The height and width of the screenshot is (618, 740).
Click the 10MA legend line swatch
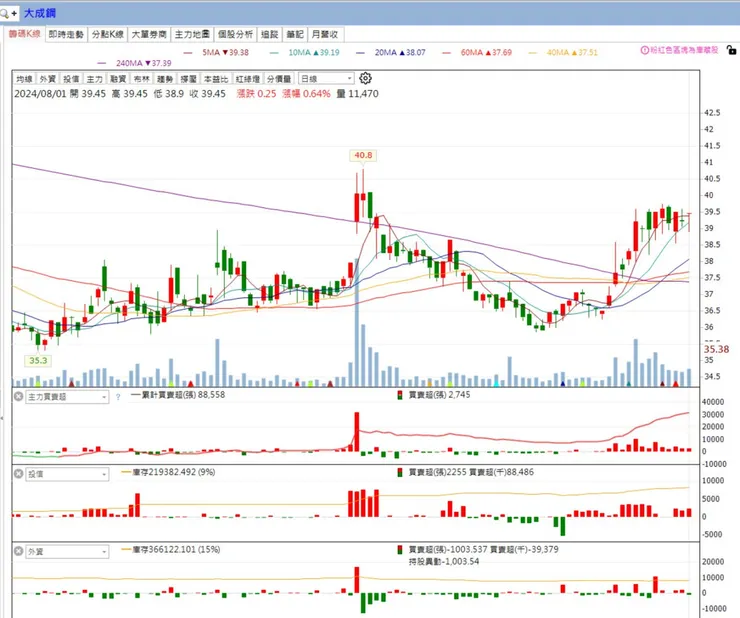[x=274, y=52]
